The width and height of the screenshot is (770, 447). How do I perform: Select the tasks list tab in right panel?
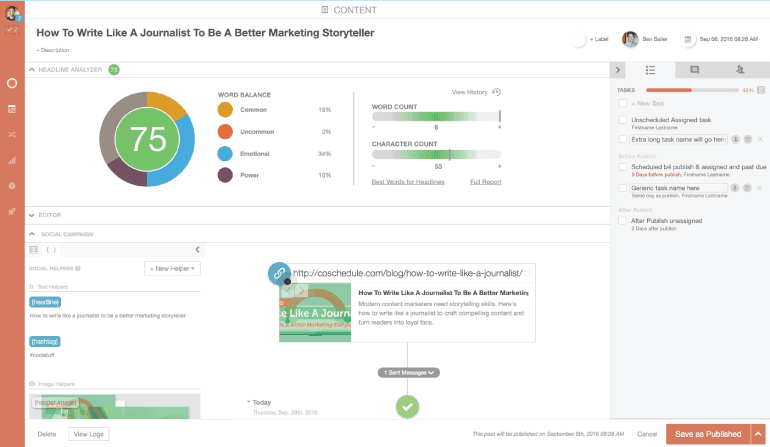coord(650,69)
